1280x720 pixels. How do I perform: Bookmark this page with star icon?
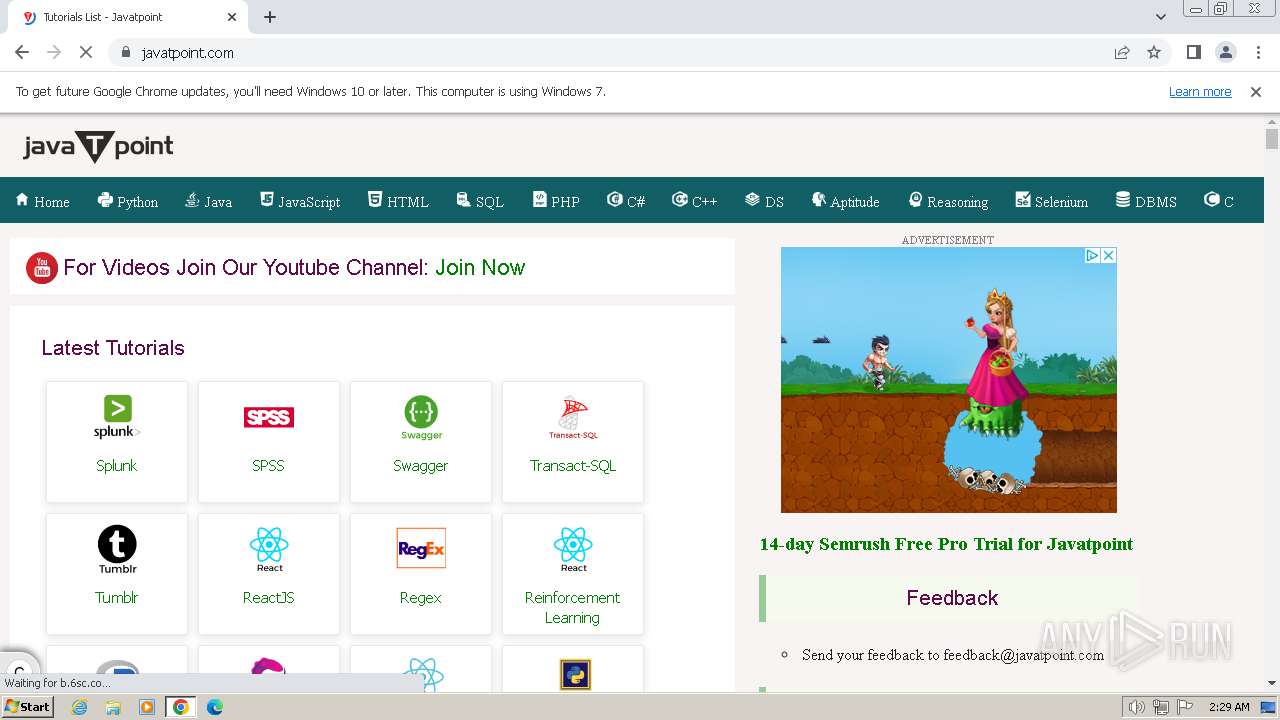[x=1154, y=52]
